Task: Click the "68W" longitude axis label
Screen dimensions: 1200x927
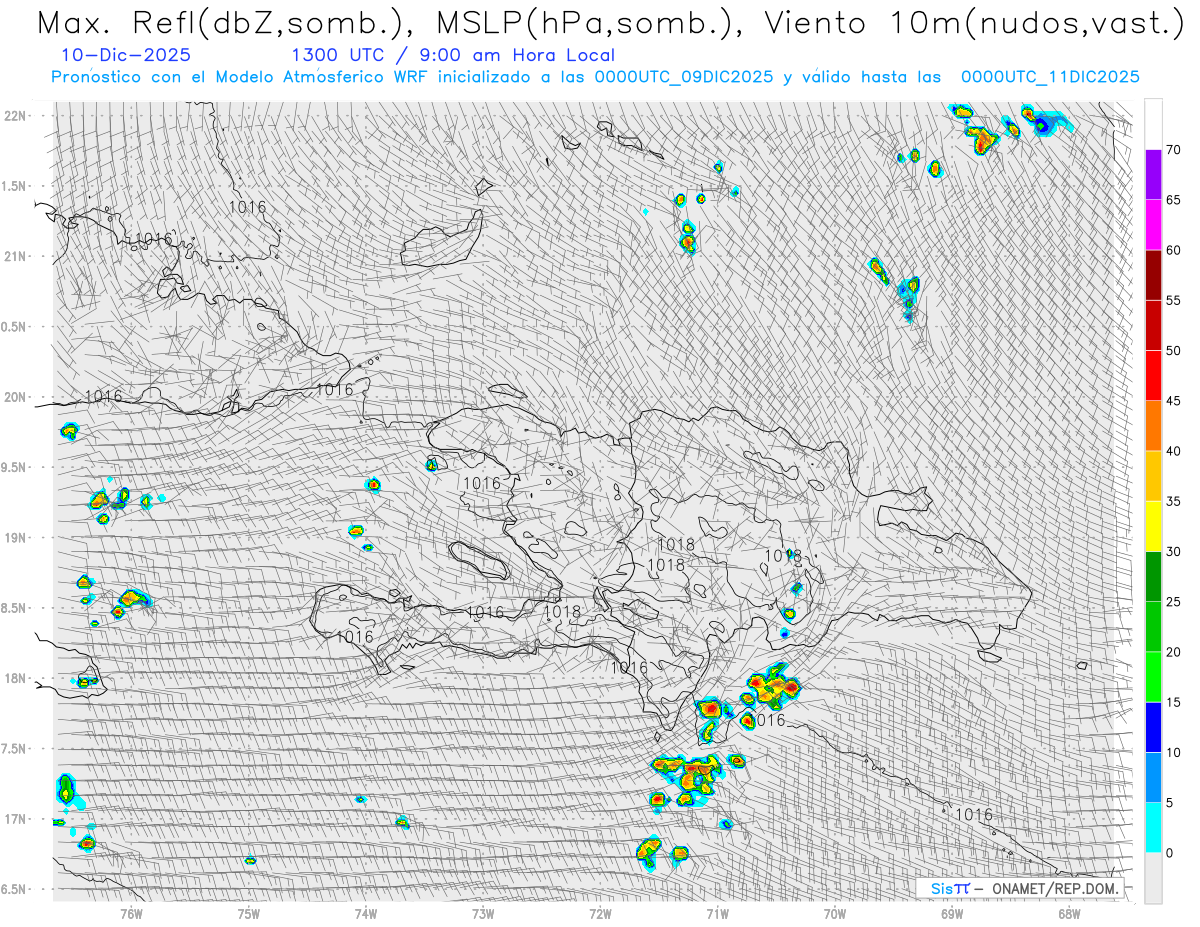Action: tap(1069, 912)
